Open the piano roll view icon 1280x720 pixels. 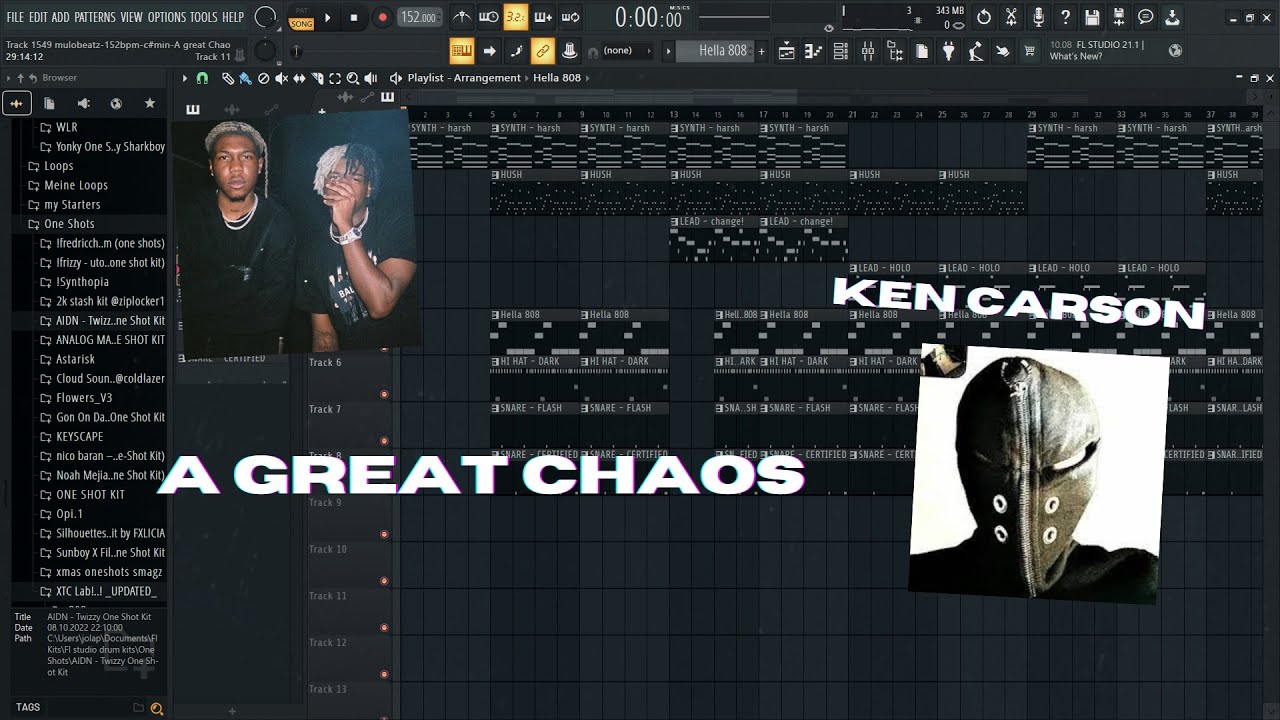click(814, 51)
